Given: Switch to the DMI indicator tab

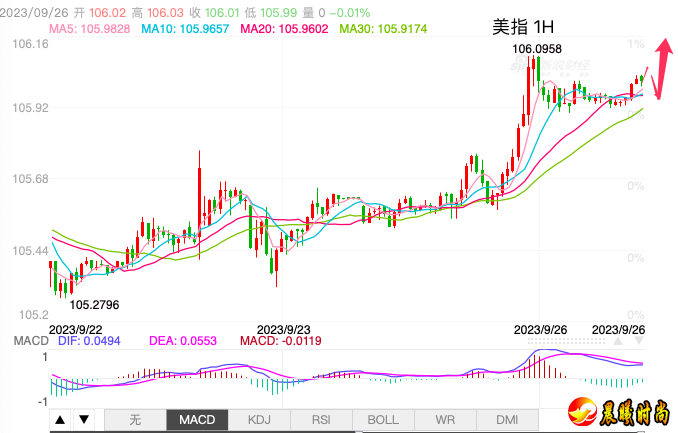Looking at the screenshot, I should coord(507,420).
